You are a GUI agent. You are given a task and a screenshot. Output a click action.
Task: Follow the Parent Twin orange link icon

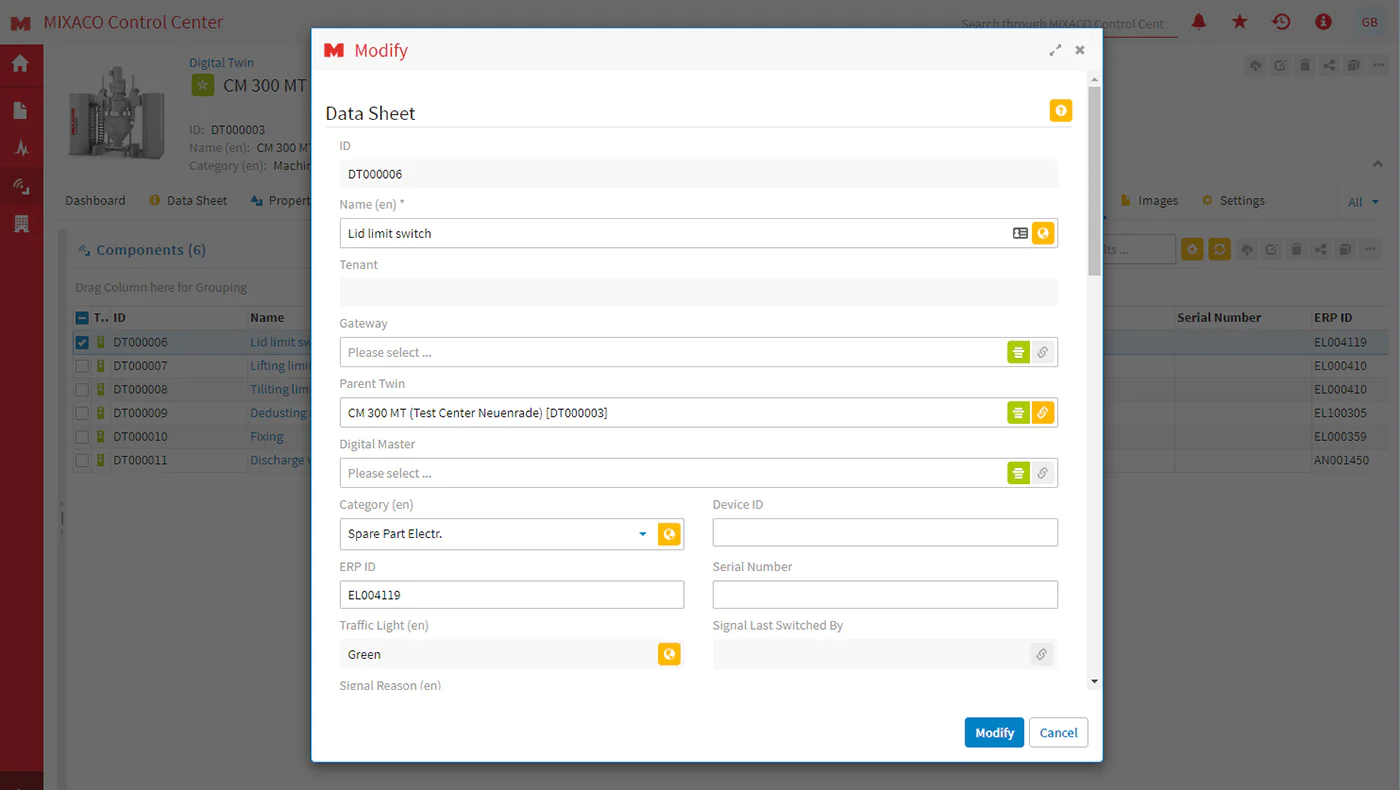click(1043, 412)
